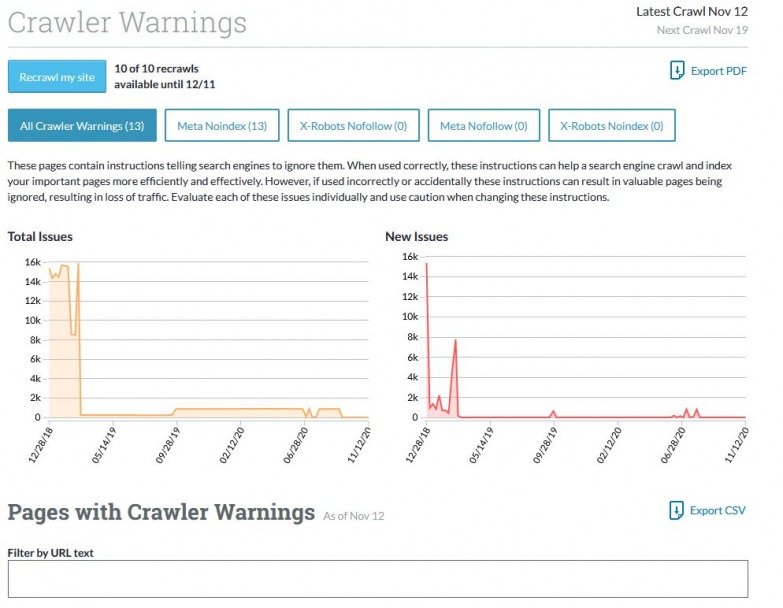The image size is (783, 608).
Task: Click the Export PDF download icon
Action: click(x=677, y=71)
